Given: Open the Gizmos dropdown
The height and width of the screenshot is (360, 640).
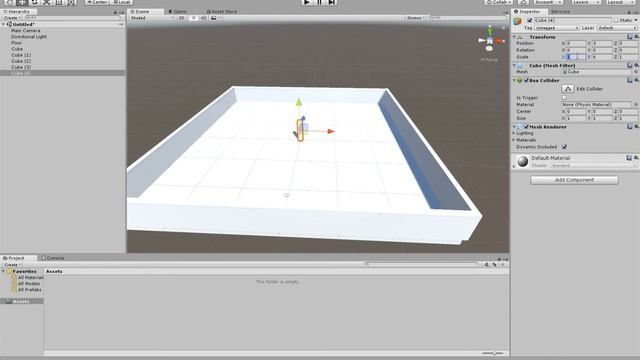Looking at the screenshot, I should [x=416, y=18].
